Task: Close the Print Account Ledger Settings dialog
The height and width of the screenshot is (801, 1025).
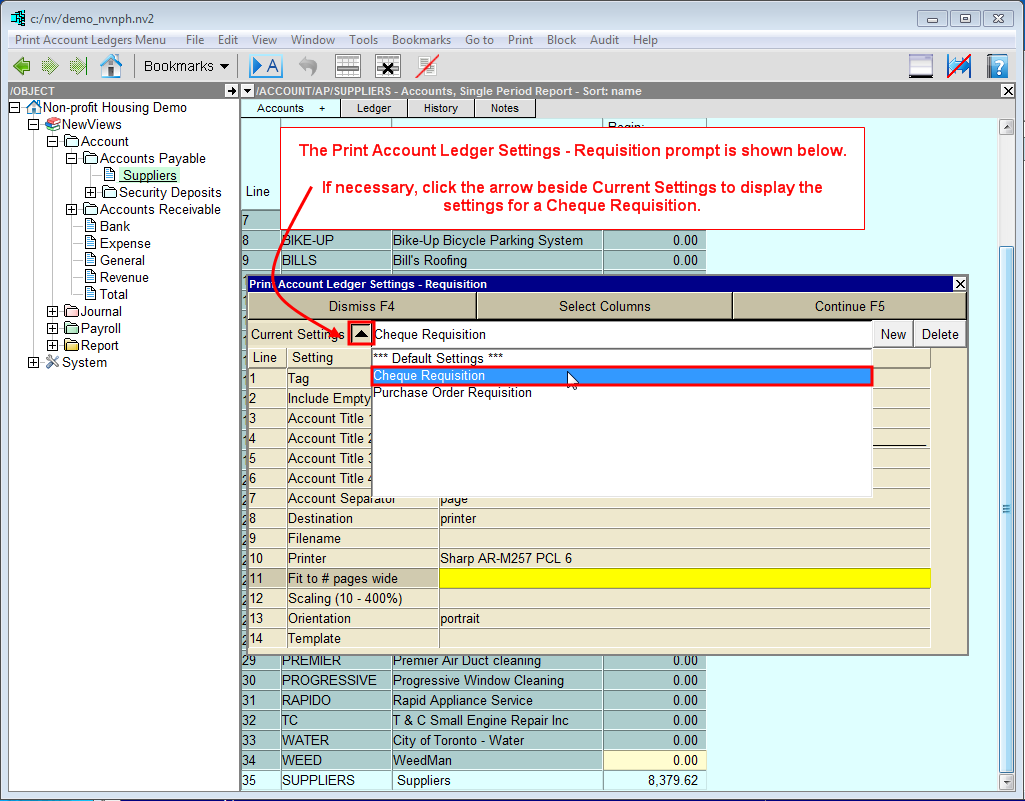Action: point(960,284)
